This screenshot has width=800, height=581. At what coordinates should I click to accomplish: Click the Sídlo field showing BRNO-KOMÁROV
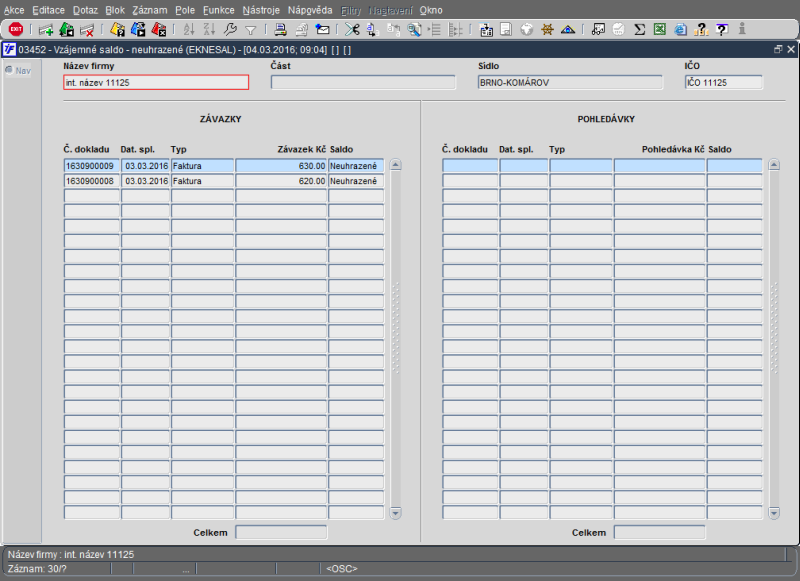570,83
